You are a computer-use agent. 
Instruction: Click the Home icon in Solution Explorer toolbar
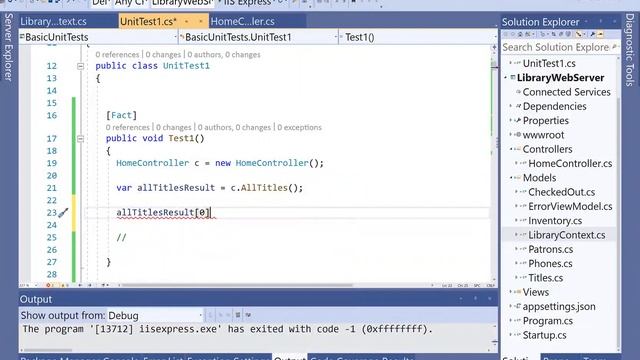click(x=520, y=34)
